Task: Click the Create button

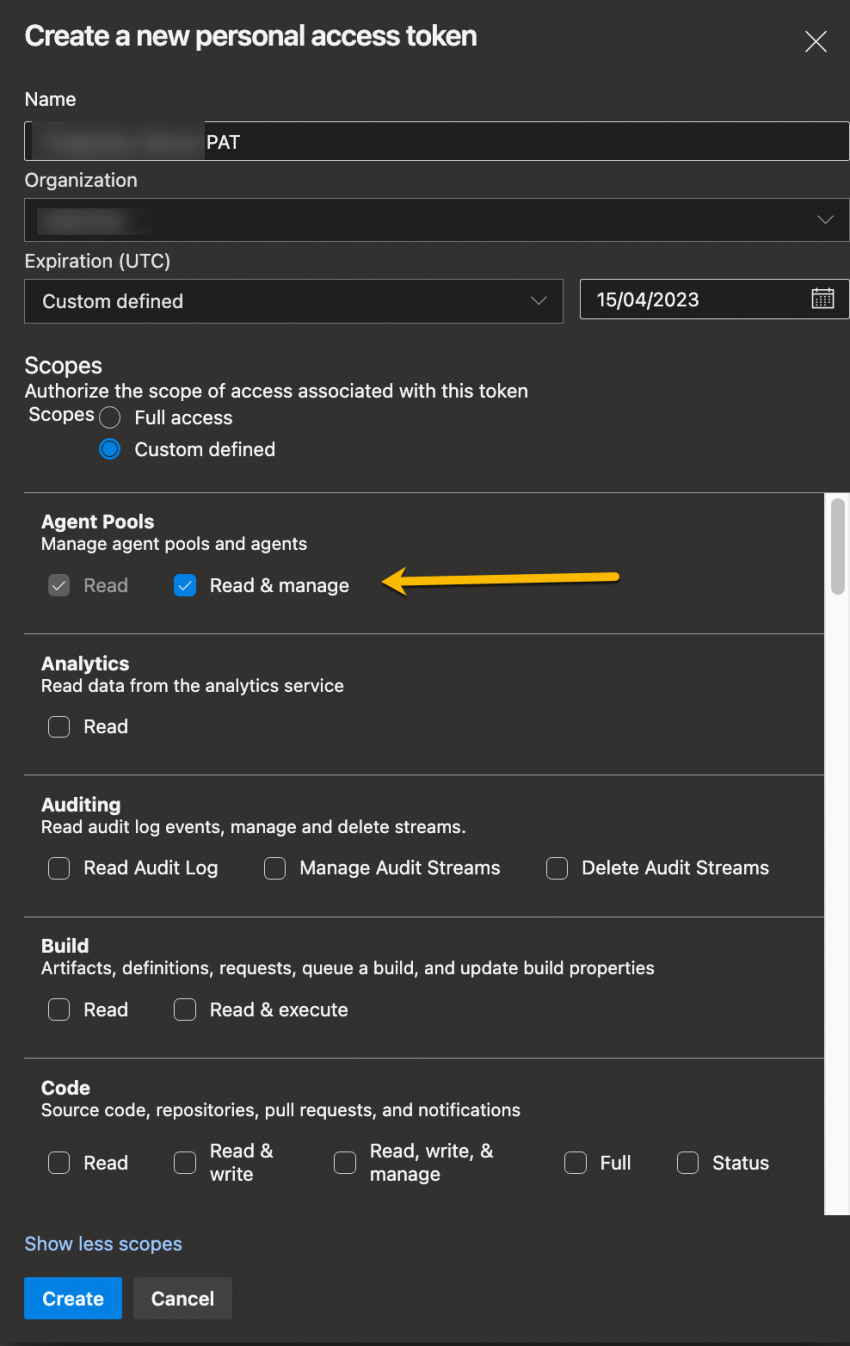Action: click(x=72, y=1298)
